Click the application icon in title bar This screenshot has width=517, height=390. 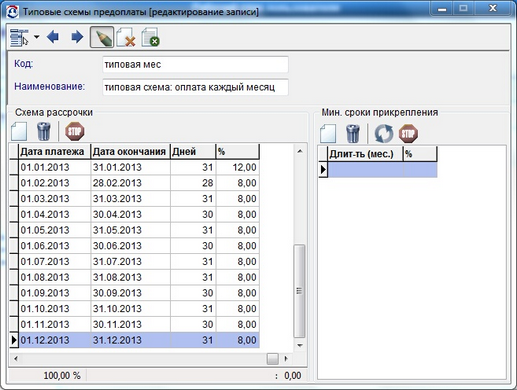(x=13, y=12)
